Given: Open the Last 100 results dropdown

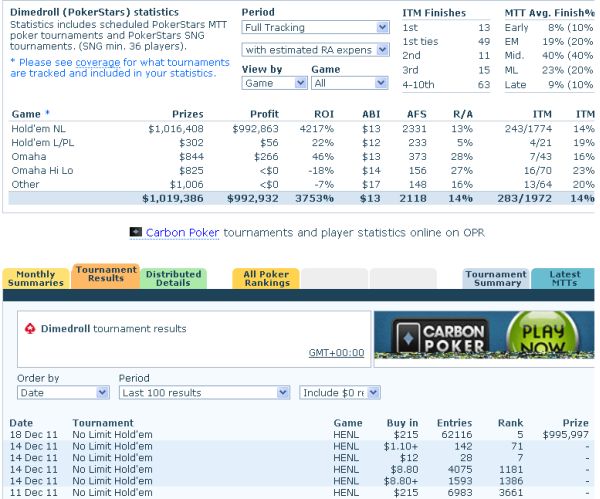Looking at the screenshot, I should (x=204, y=393).
